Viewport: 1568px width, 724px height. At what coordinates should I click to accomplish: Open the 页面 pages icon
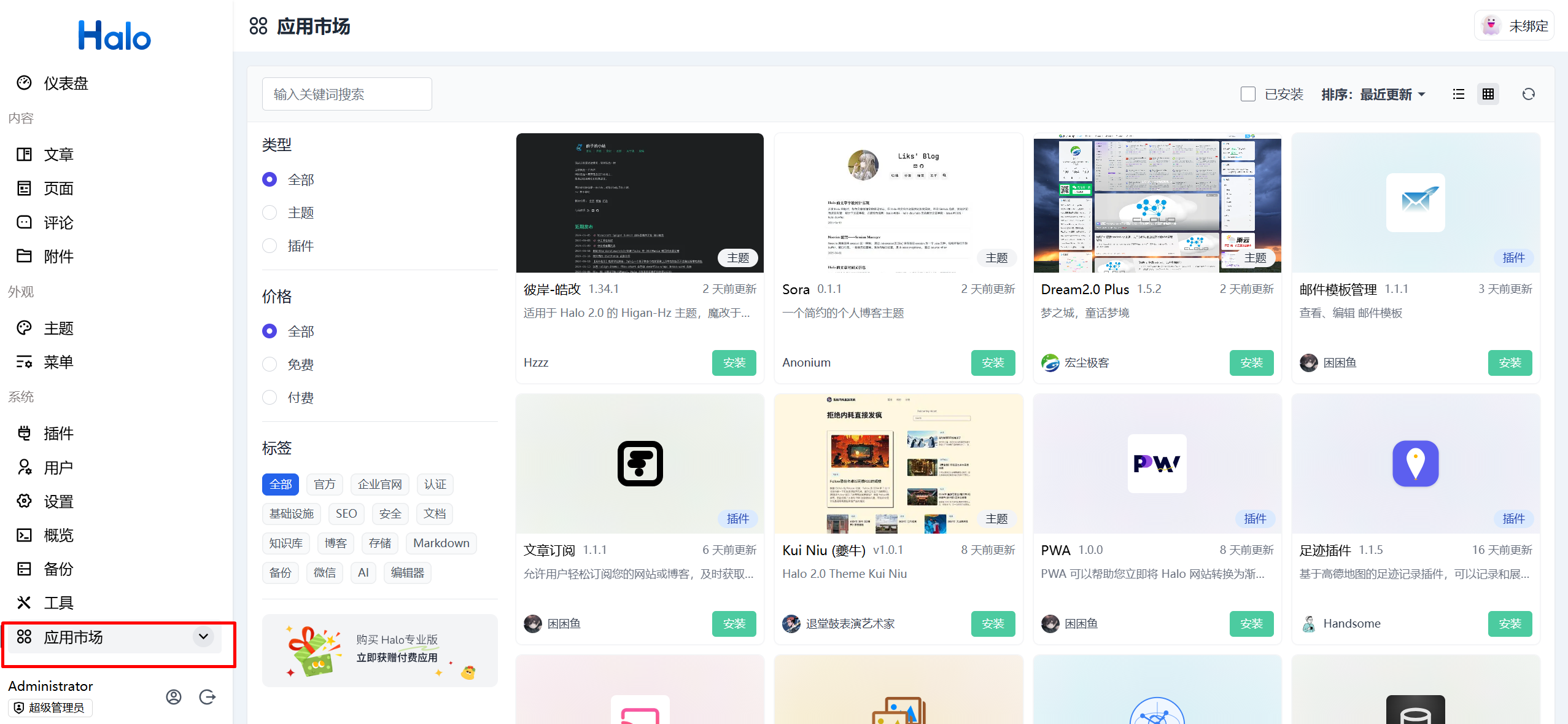click(24, 188)
